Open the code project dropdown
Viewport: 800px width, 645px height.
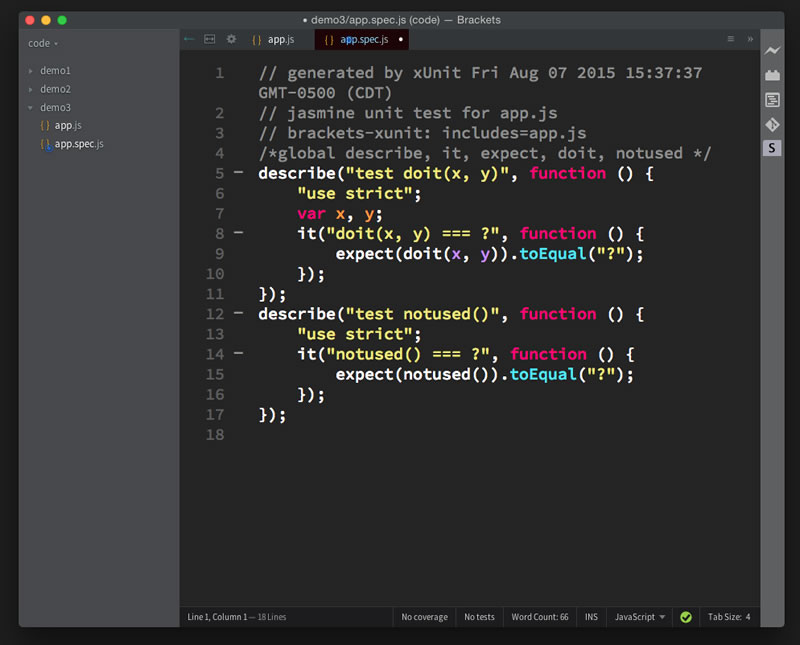[43, 44]
